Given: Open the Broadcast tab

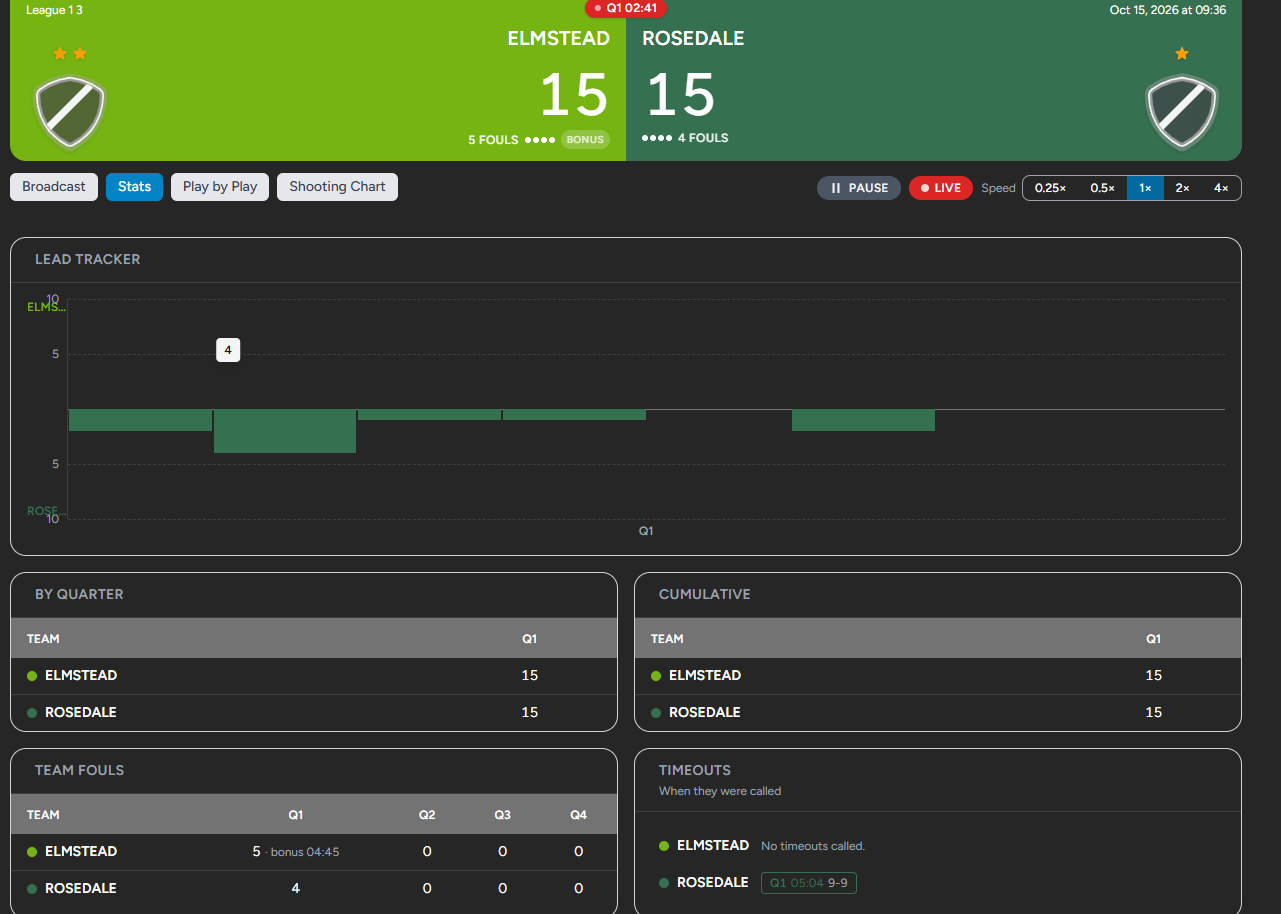Looking at the screenshot, I should click(x=54, y=187).
